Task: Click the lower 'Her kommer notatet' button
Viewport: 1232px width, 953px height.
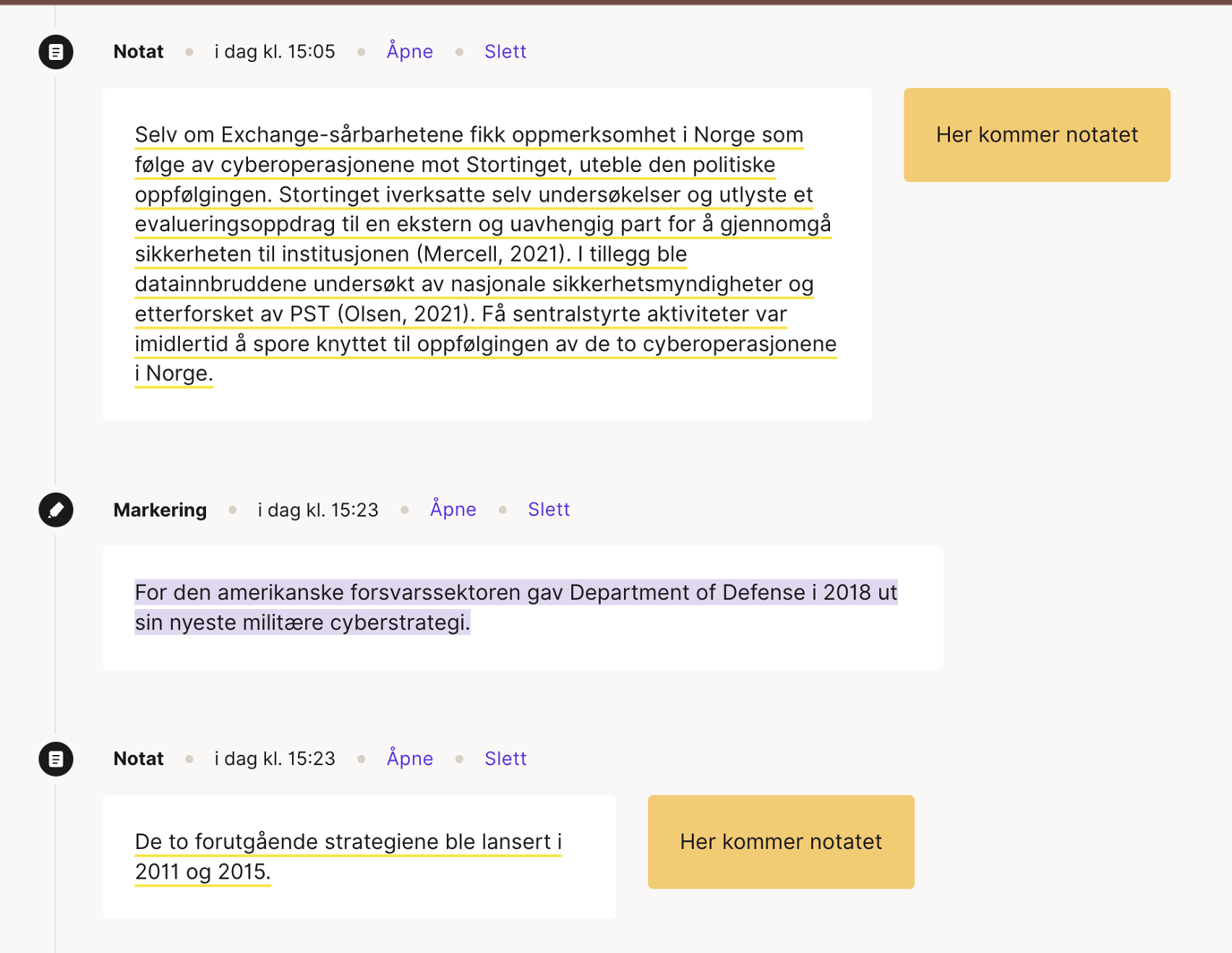Action: [781, 841]
